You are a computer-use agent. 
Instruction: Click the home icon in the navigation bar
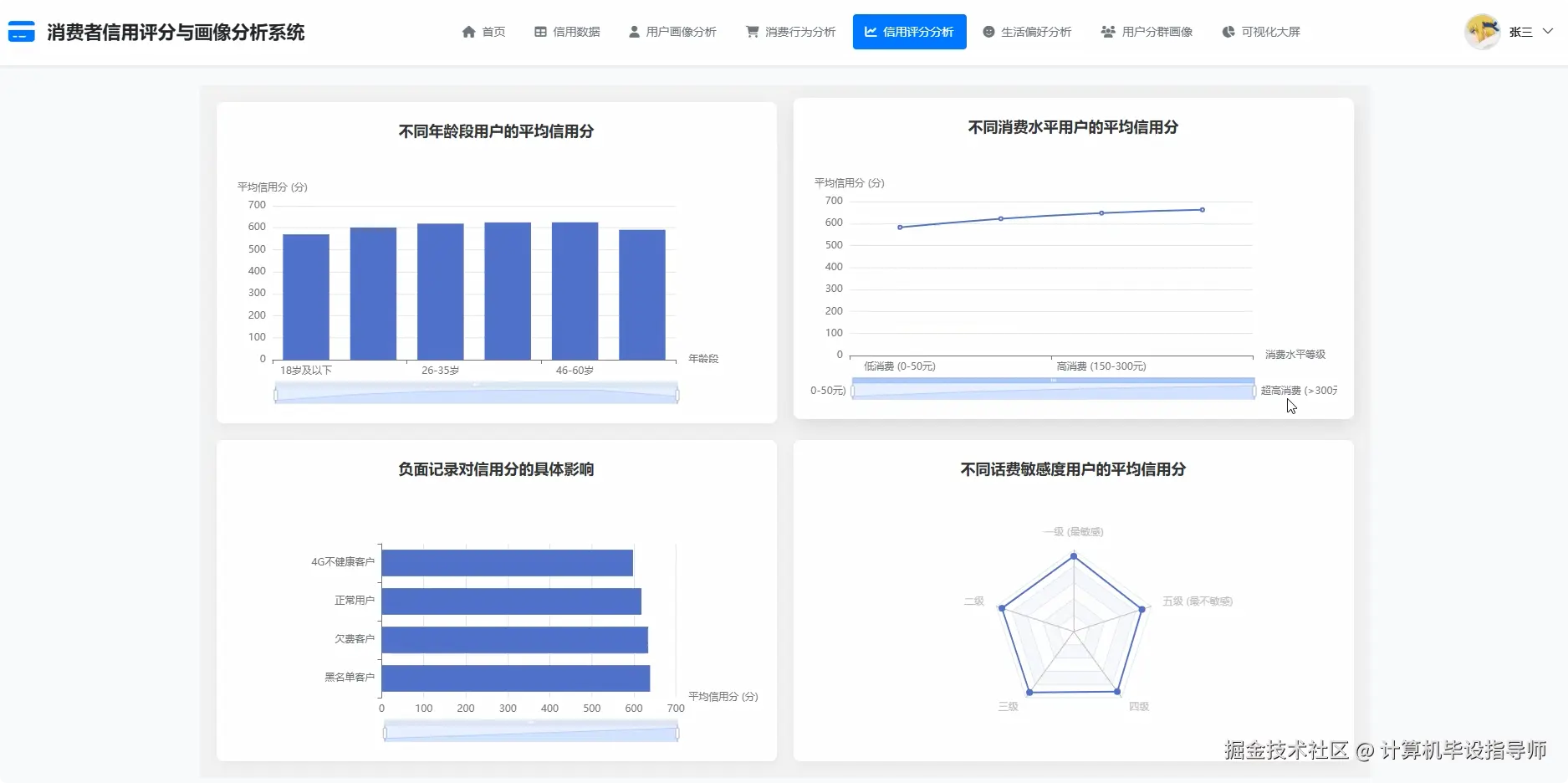469,31
